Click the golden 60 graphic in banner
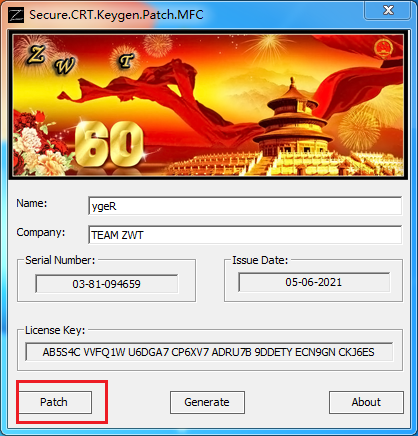The width and height of the screenshot is (418, 436). point(109,144)
